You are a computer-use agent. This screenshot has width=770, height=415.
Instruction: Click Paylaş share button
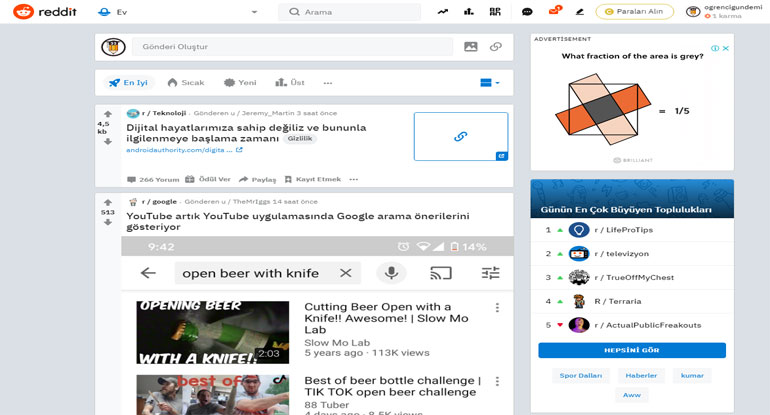pos(257,179)
